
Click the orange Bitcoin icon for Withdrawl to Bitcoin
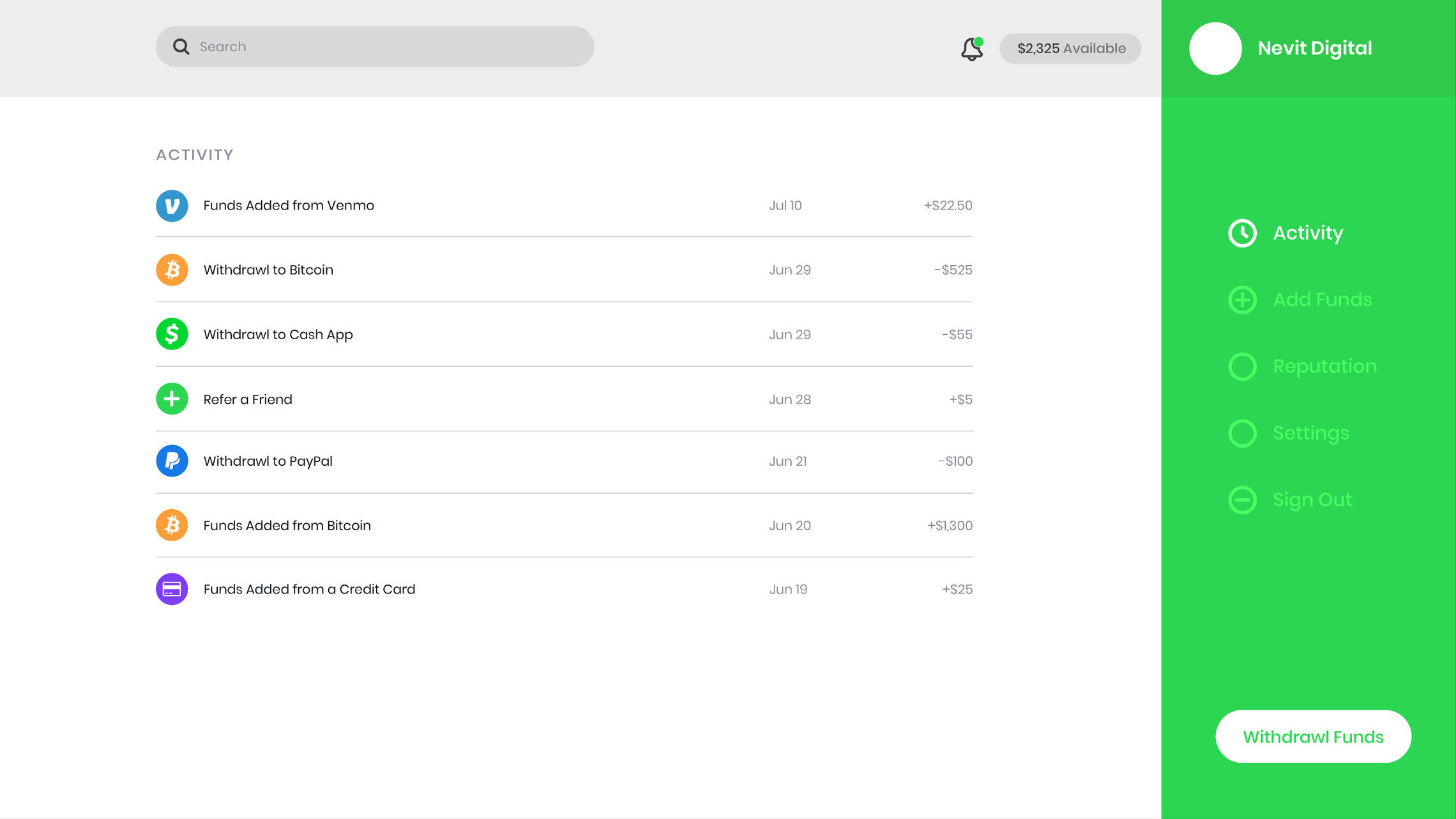tap(172, 270)
